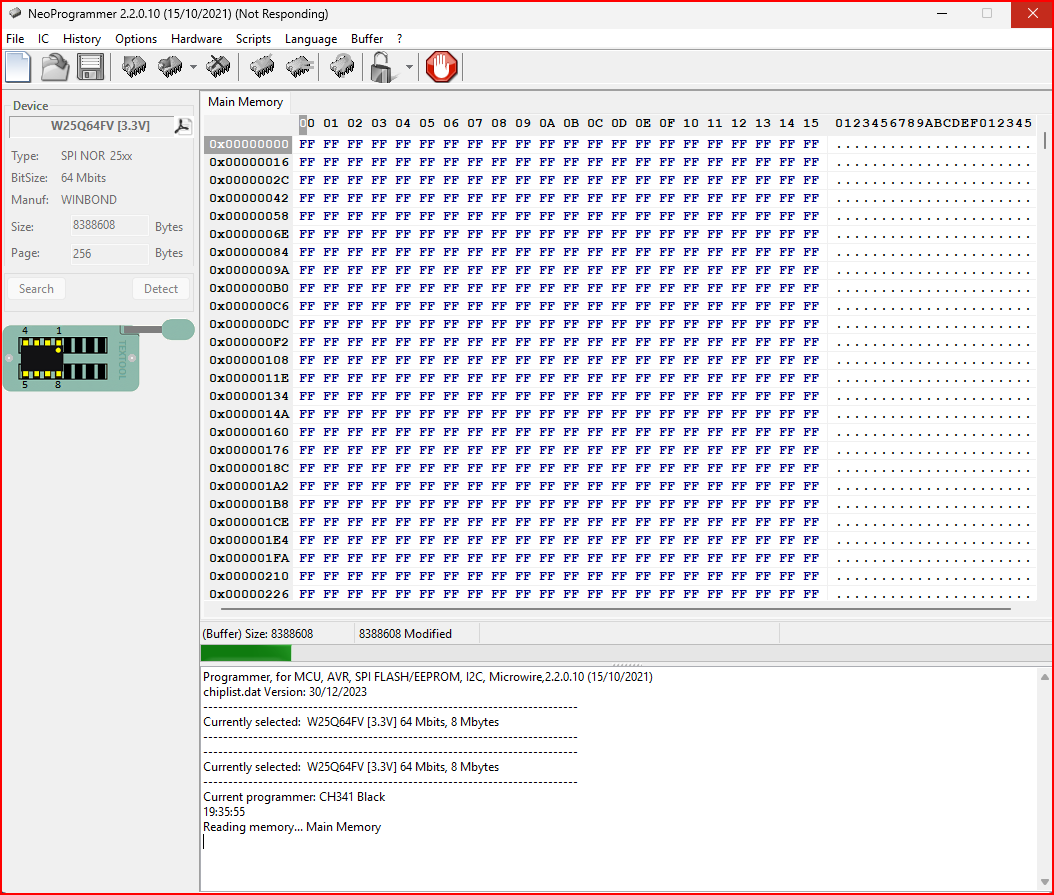Click the New file toolbar icon

tap(19, 67)
